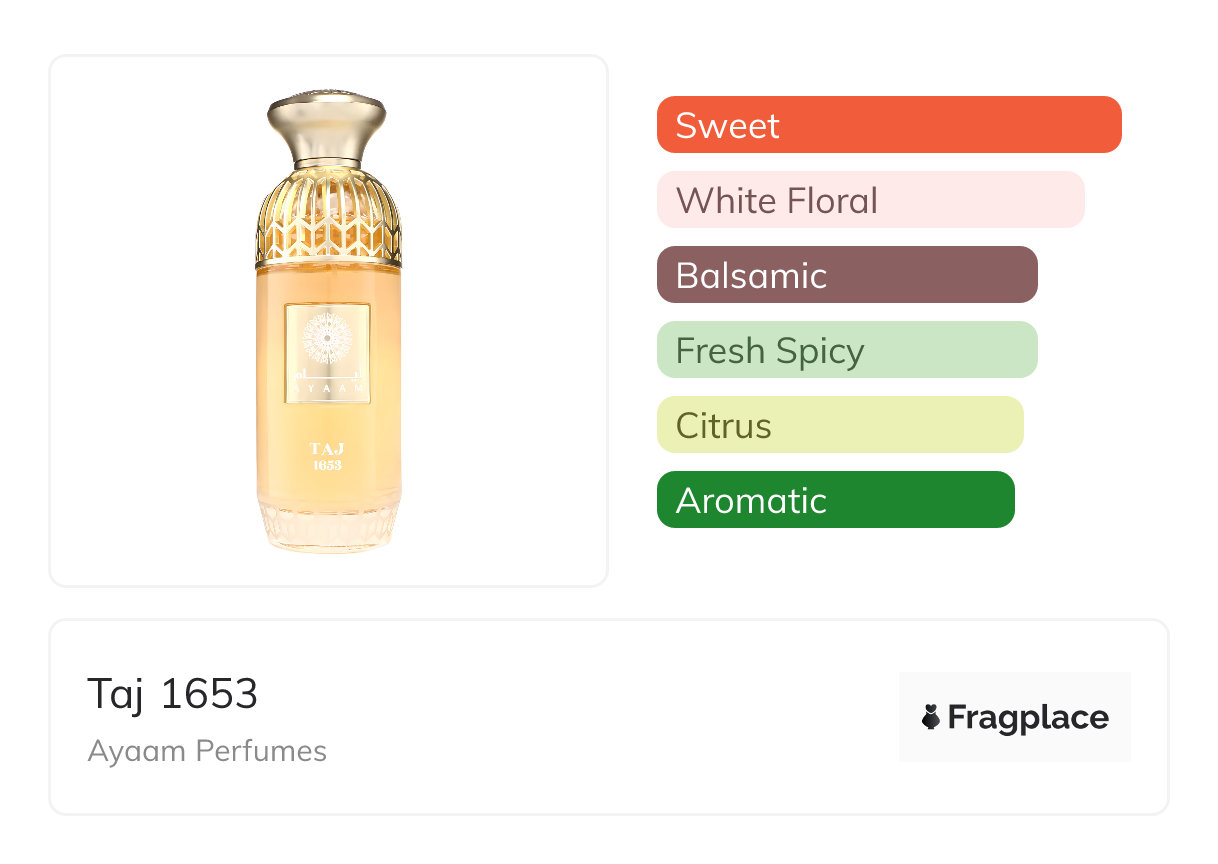Click the green Aromatic accord bar
1218x864 pixels.
pos(835,500)
